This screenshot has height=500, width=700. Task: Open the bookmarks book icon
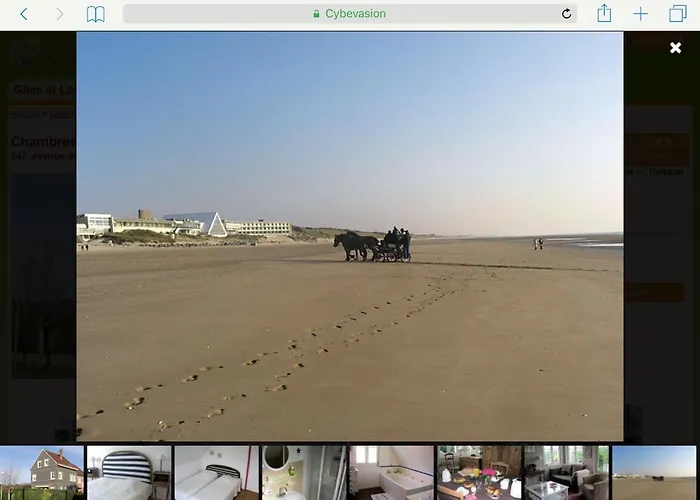95,14
